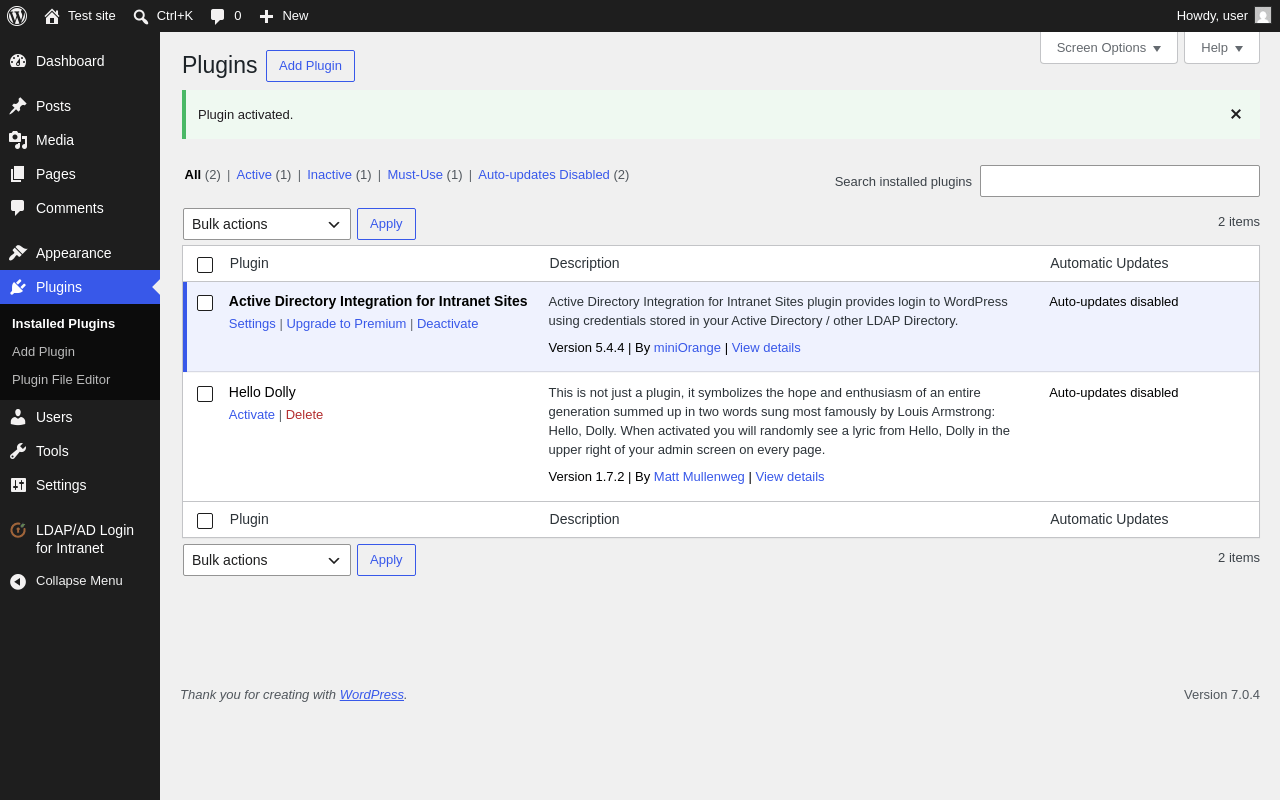Viewport: 1280px width, 800px height.
Task: Open the Howdy, user account menu
Action: click(x=1224, y=16)
